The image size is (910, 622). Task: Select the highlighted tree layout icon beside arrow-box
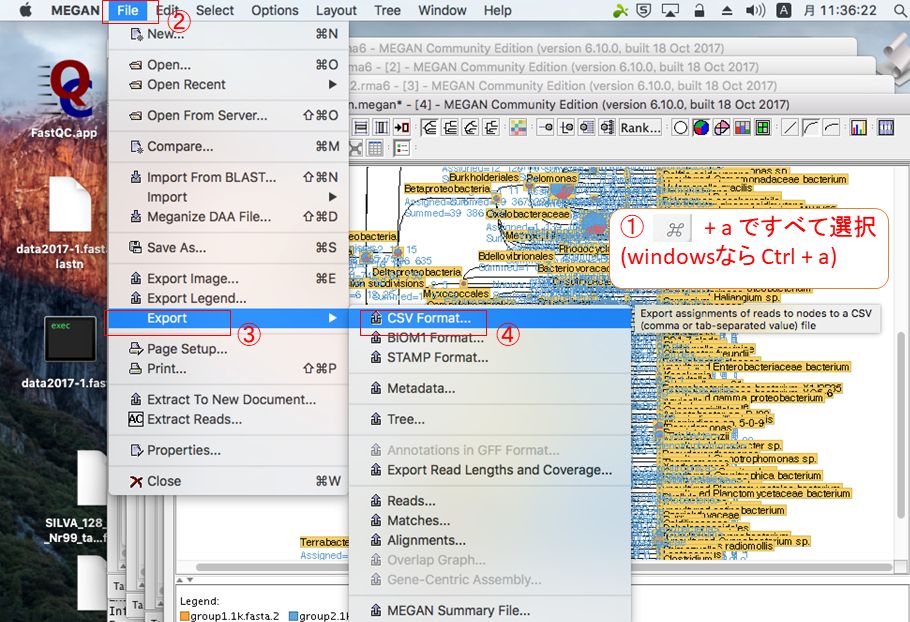point(429,127)
